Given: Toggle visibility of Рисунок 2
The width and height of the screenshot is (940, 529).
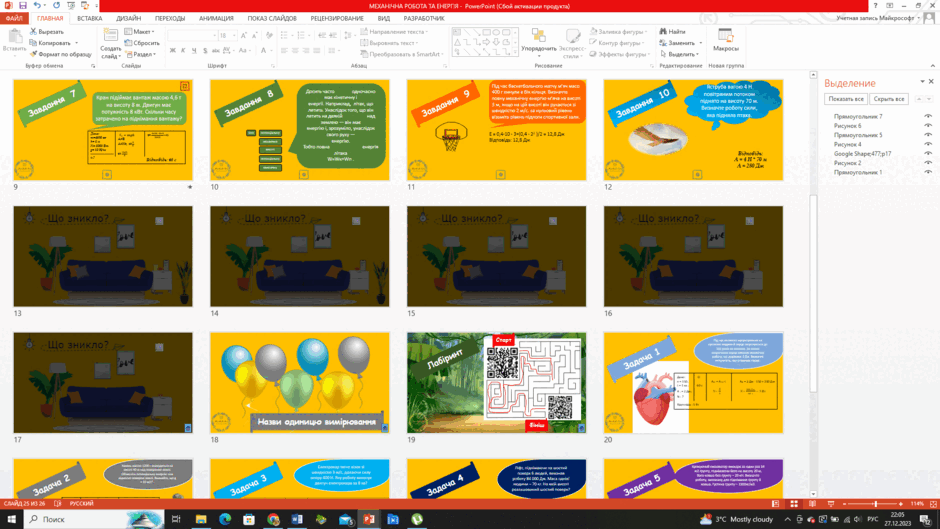Looking at the screenshot, I should point(928,163).
